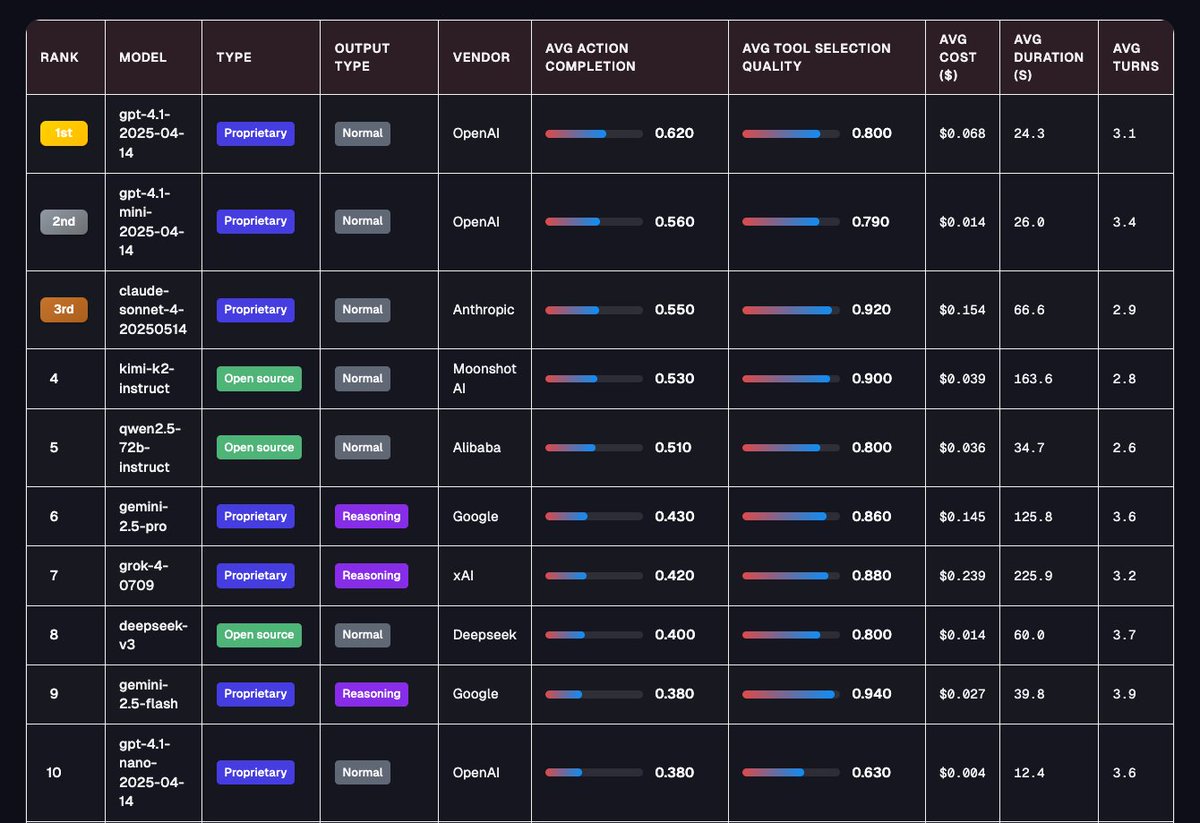
Task: Sort by the RANK column header
Action: point(59,57)
